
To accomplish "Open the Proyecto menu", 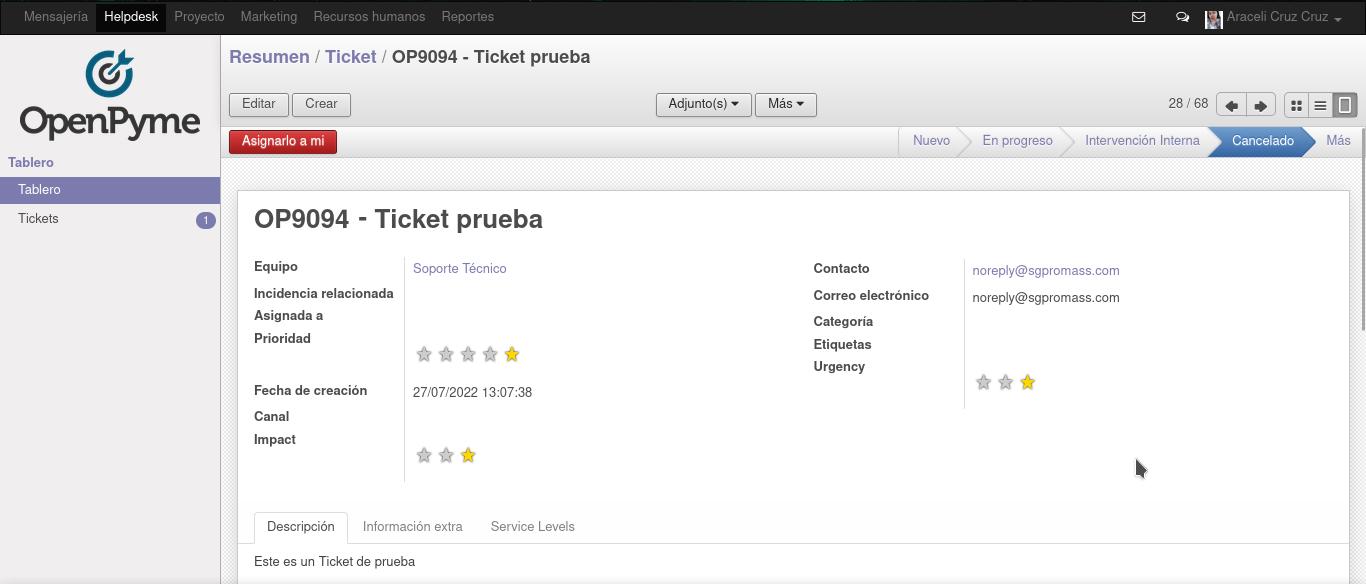I will [x=199, y=17].
